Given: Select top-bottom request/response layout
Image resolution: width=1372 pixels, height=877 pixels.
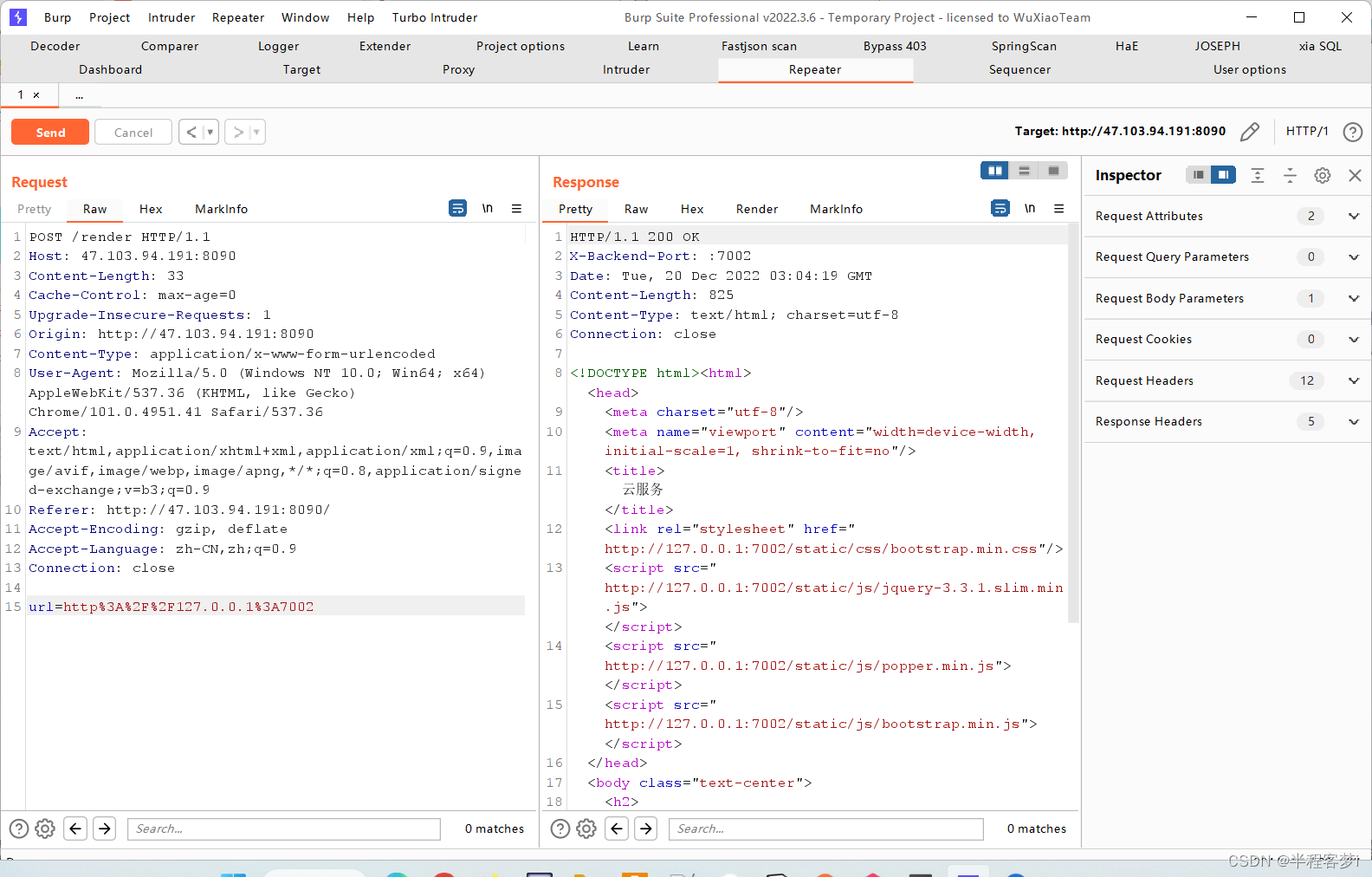Looking at the screenshot, I should pos(1024,171).
